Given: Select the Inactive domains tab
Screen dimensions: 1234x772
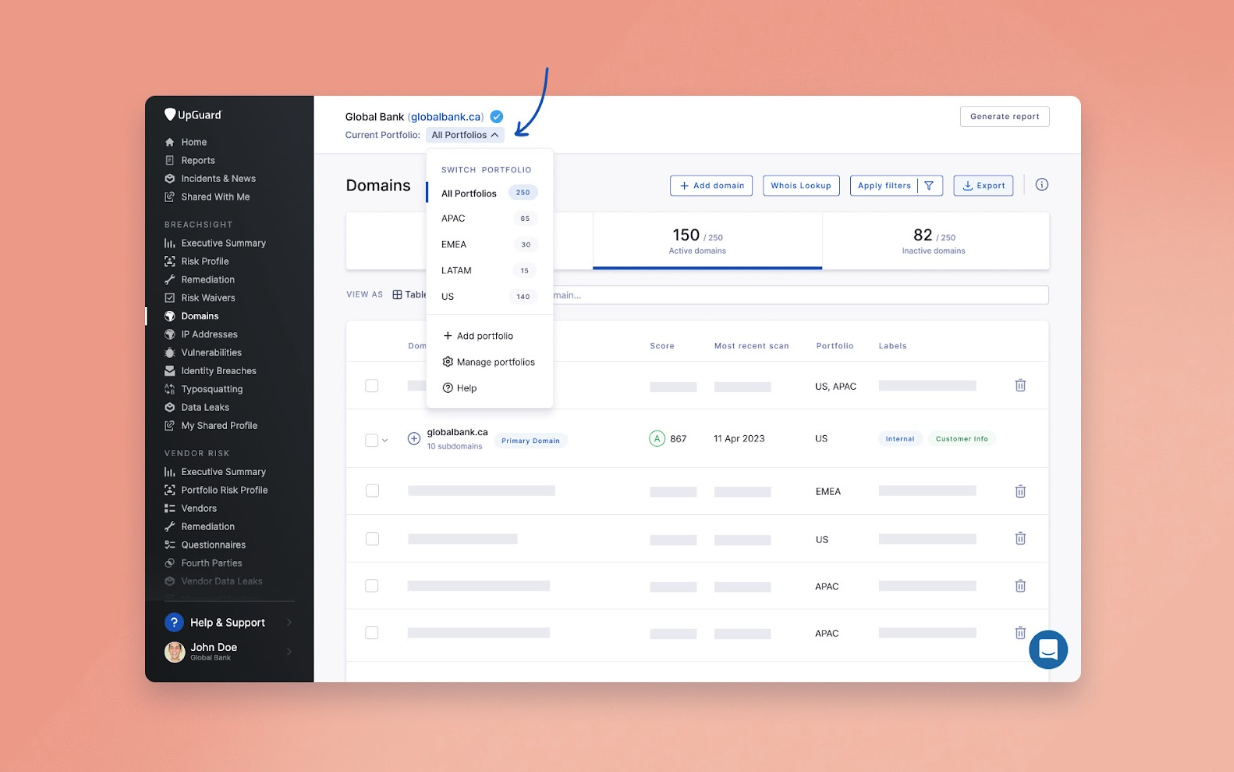Looking at the screenshot, I should [936, 241].
